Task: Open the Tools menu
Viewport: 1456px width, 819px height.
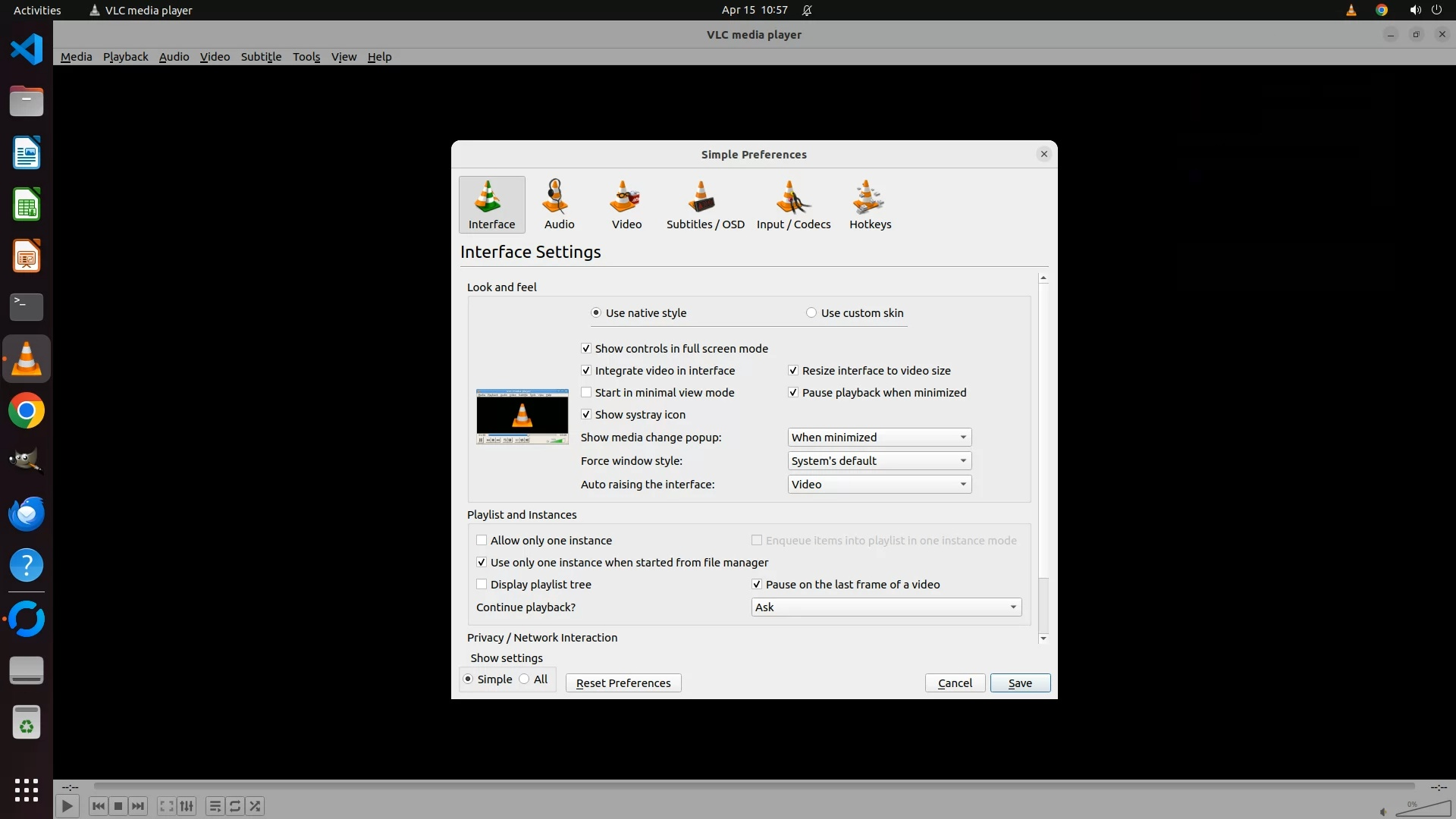Action: click(306, 57)
